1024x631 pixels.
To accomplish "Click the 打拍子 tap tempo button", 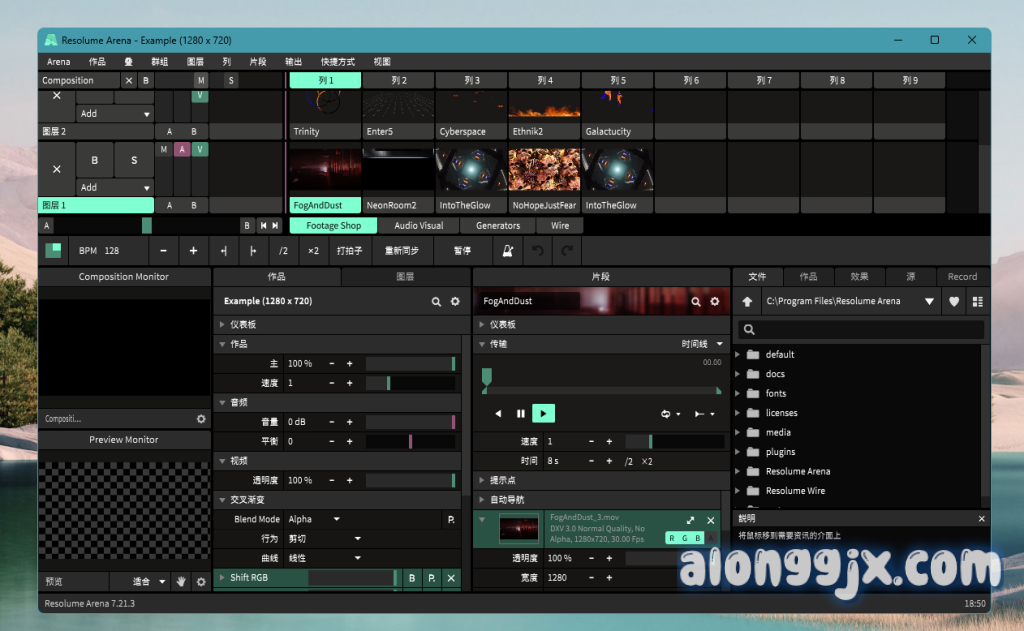I will [x=349, y=251].
